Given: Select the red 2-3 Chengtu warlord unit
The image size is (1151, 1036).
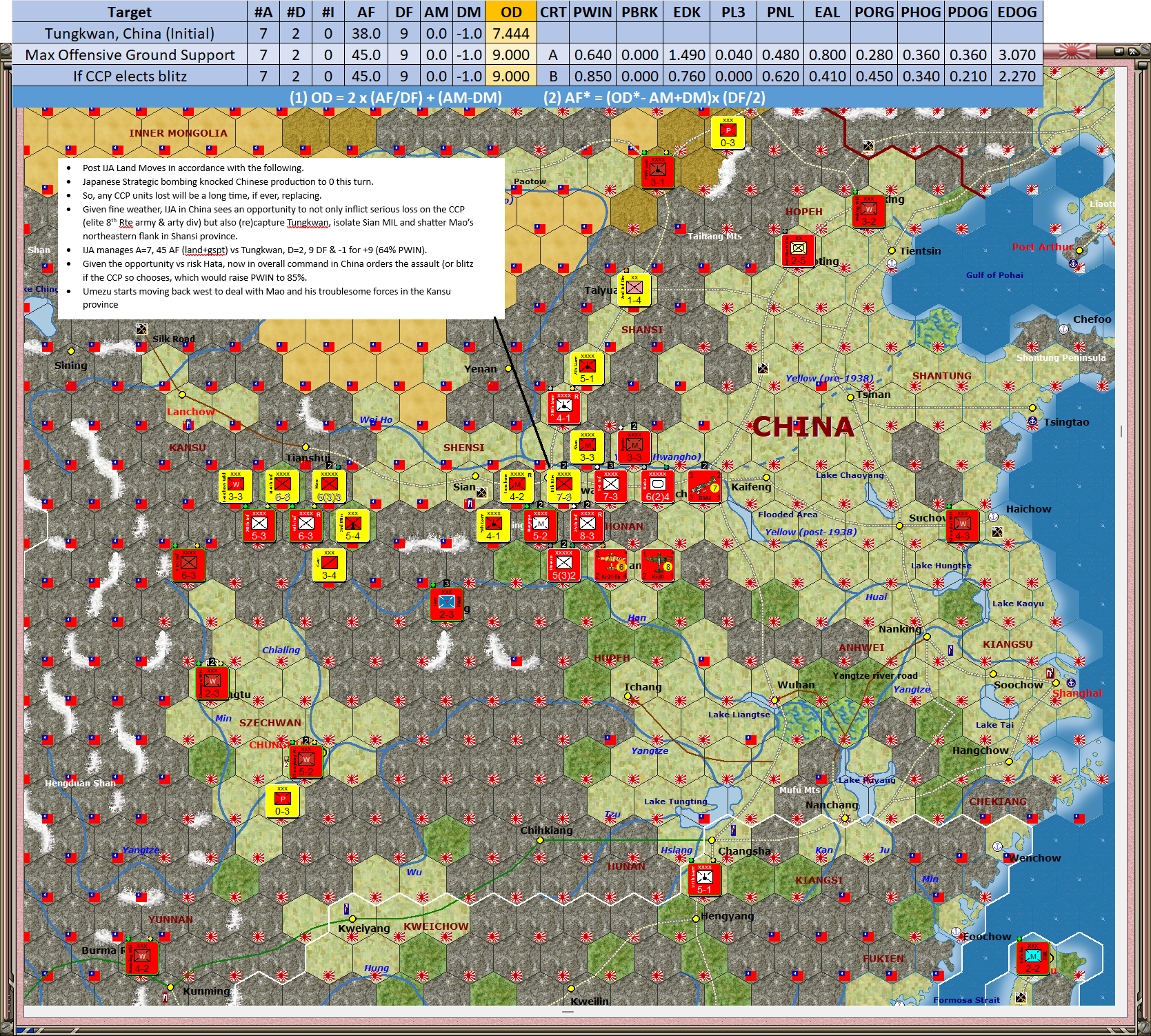Looking at the screenshot, I should point(212,683).
